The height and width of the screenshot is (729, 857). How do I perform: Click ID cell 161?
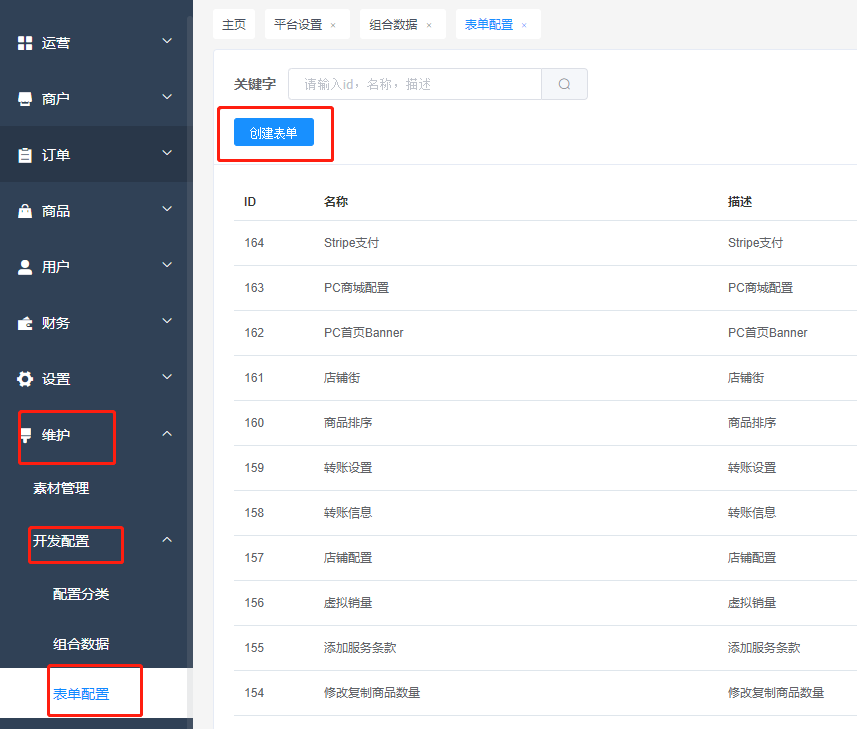(x=254, y=378)
